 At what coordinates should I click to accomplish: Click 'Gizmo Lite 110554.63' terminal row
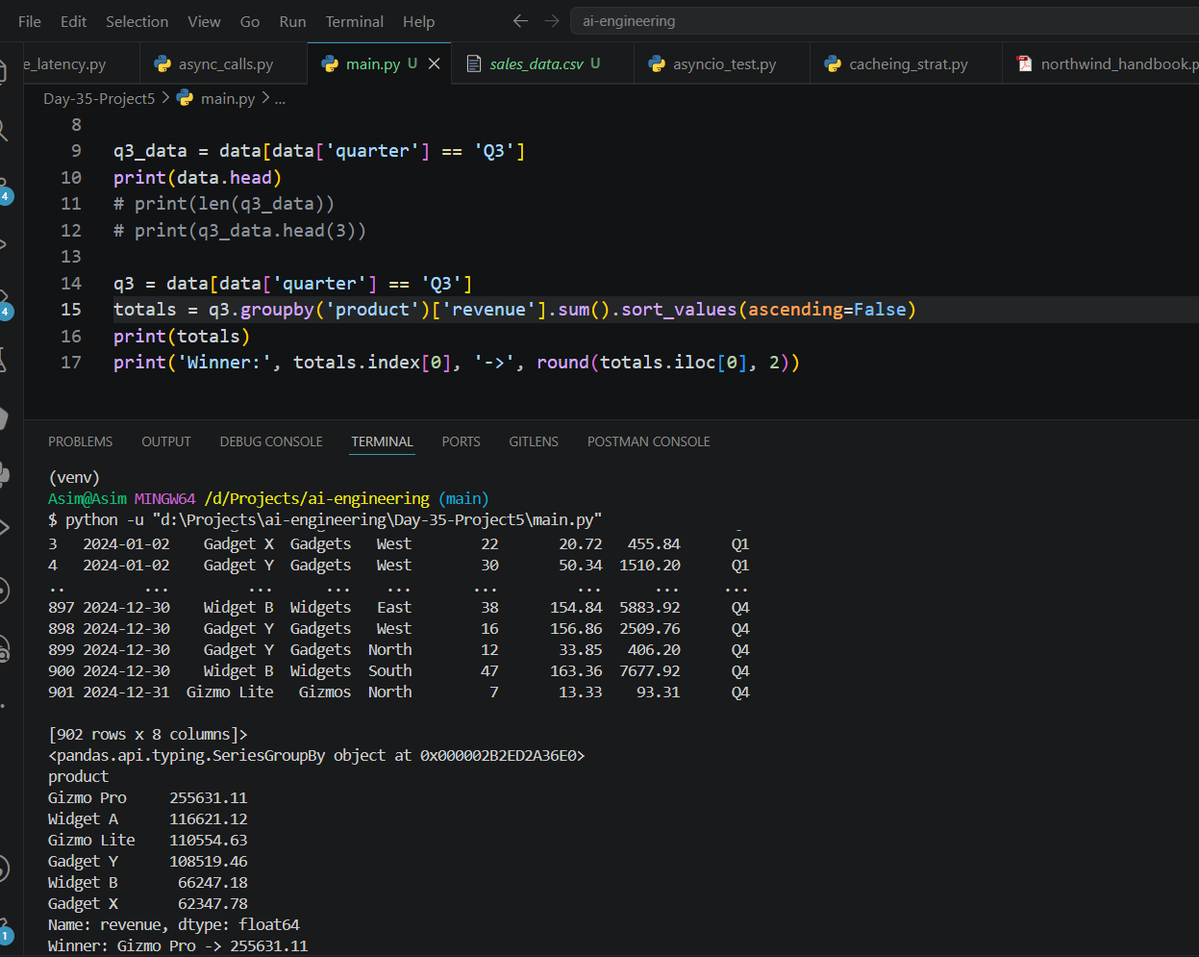pyautogui.click(x=148, y=840)
